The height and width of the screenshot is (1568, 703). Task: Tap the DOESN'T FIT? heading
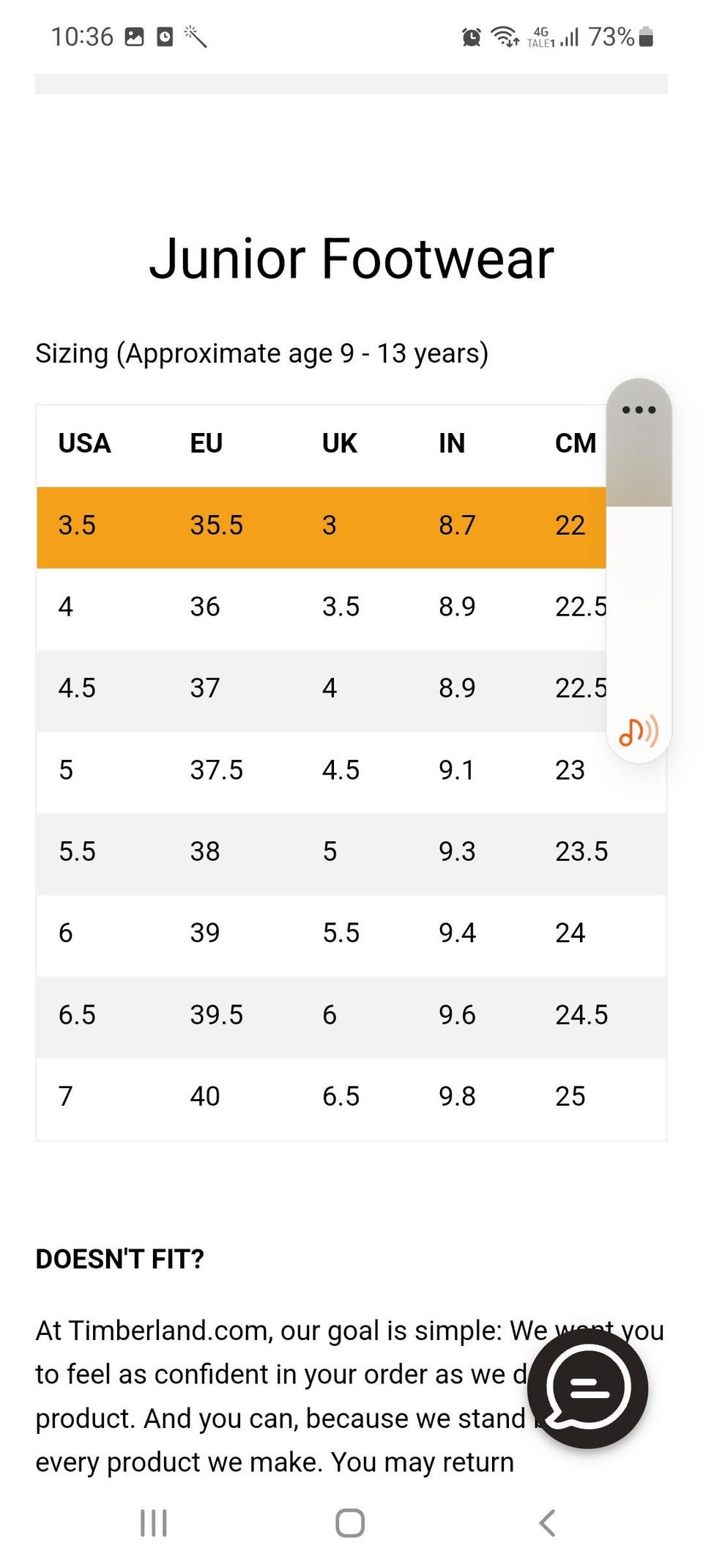tap(120, 1259)
